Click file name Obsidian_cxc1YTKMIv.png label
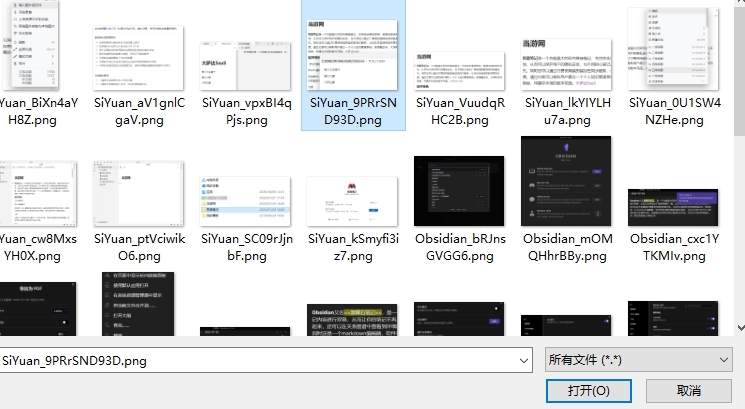Image resolution: width=745 pixels, height=409 pixels. click(674, 247)
